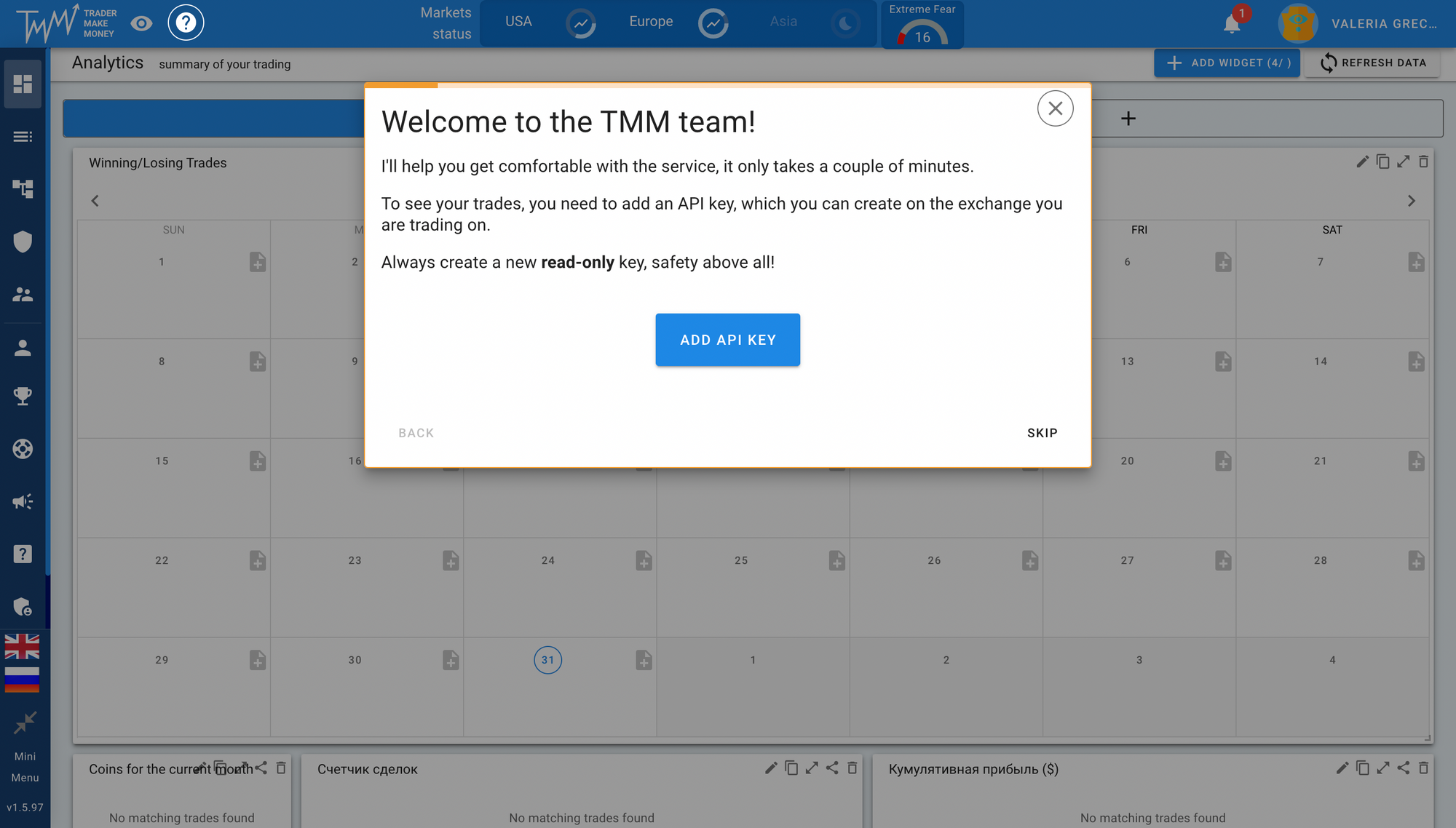Add note on day 7 Saturday
Viewport: 1456px width, 828px height.
click(x=1416, y=262)
